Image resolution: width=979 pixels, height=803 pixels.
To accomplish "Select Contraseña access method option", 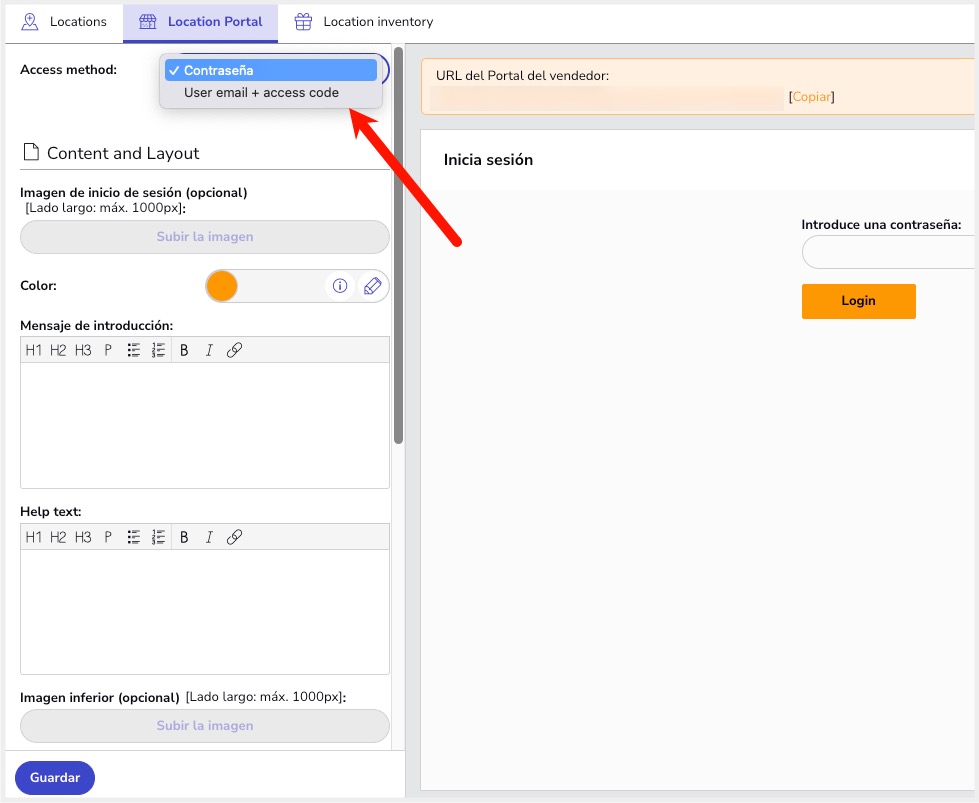I will pyautogui.click(x=271, y=71).
